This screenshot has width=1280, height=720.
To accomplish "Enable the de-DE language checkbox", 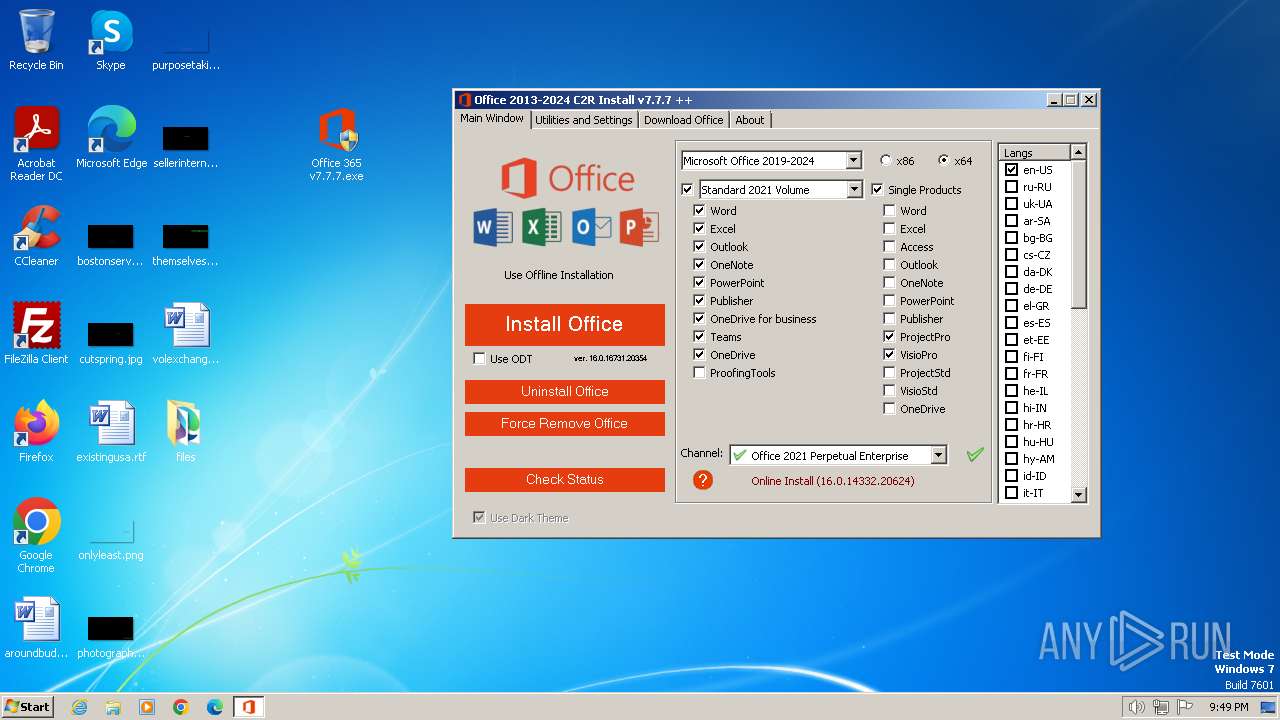I will (1012, 289).
